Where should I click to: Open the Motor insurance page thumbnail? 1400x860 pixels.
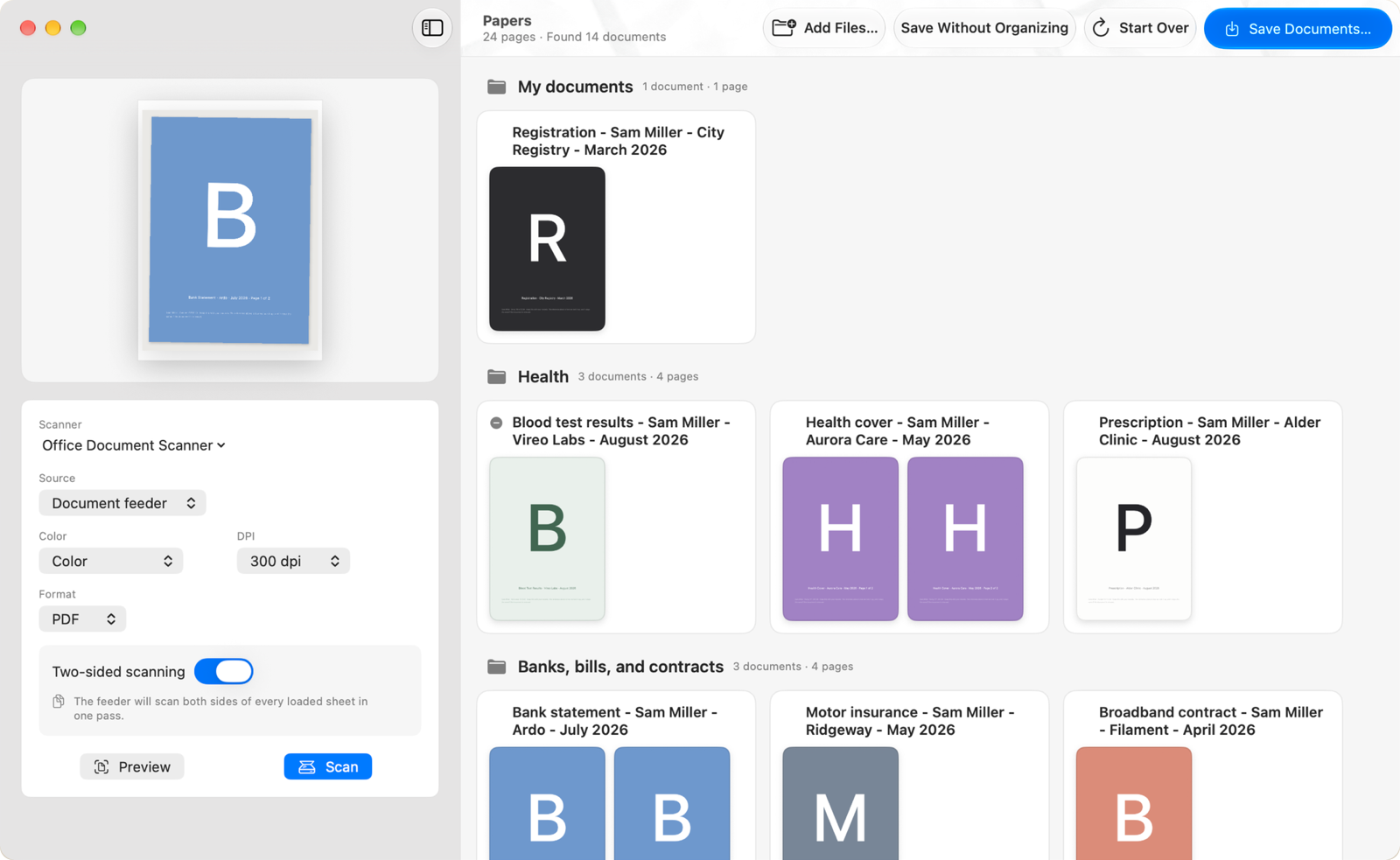(x=840, y=803)
